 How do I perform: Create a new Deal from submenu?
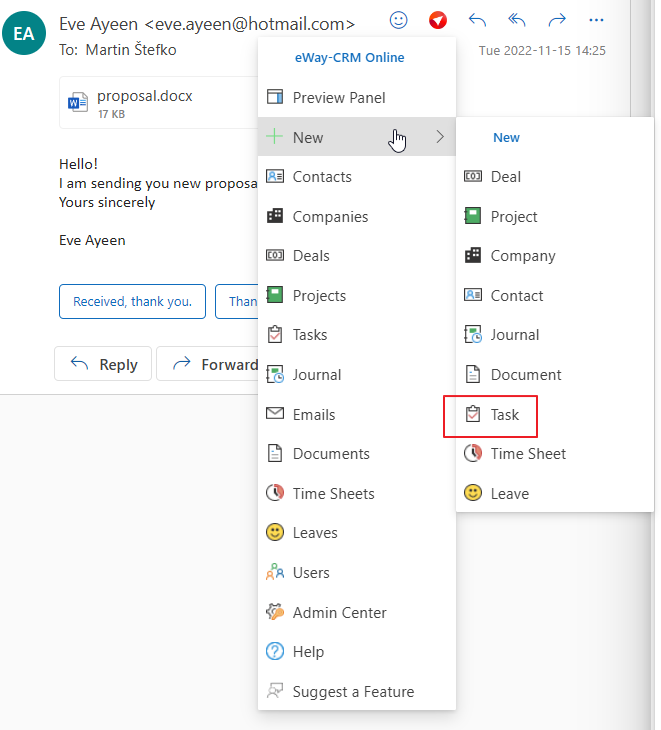point(555,176)
